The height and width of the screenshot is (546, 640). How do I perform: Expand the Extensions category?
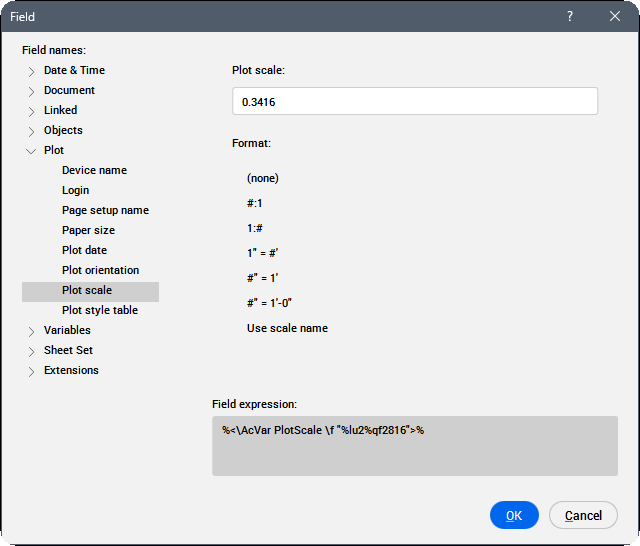click(x=32, y=371)
